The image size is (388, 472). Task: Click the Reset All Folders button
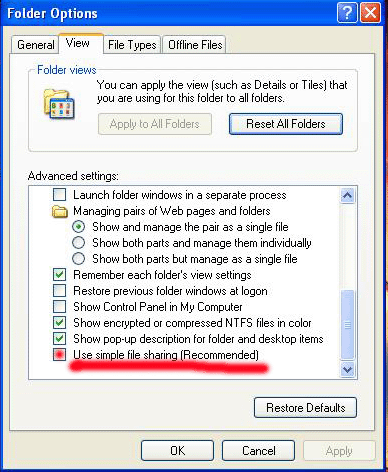pos(286,124)
